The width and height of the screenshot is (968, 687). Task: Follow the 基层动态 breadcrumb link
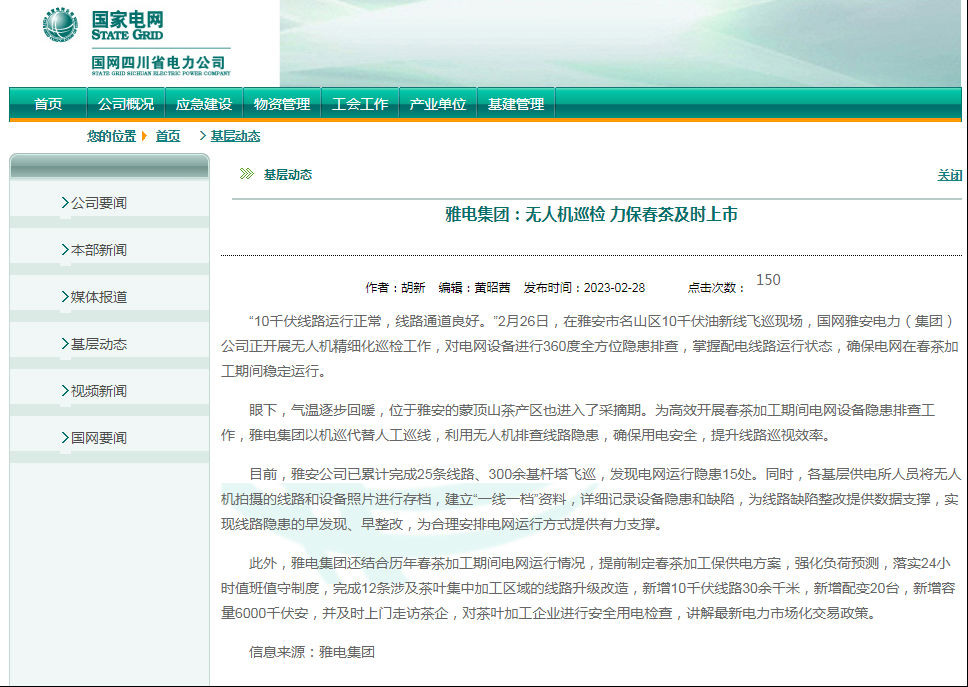point(235,136)
